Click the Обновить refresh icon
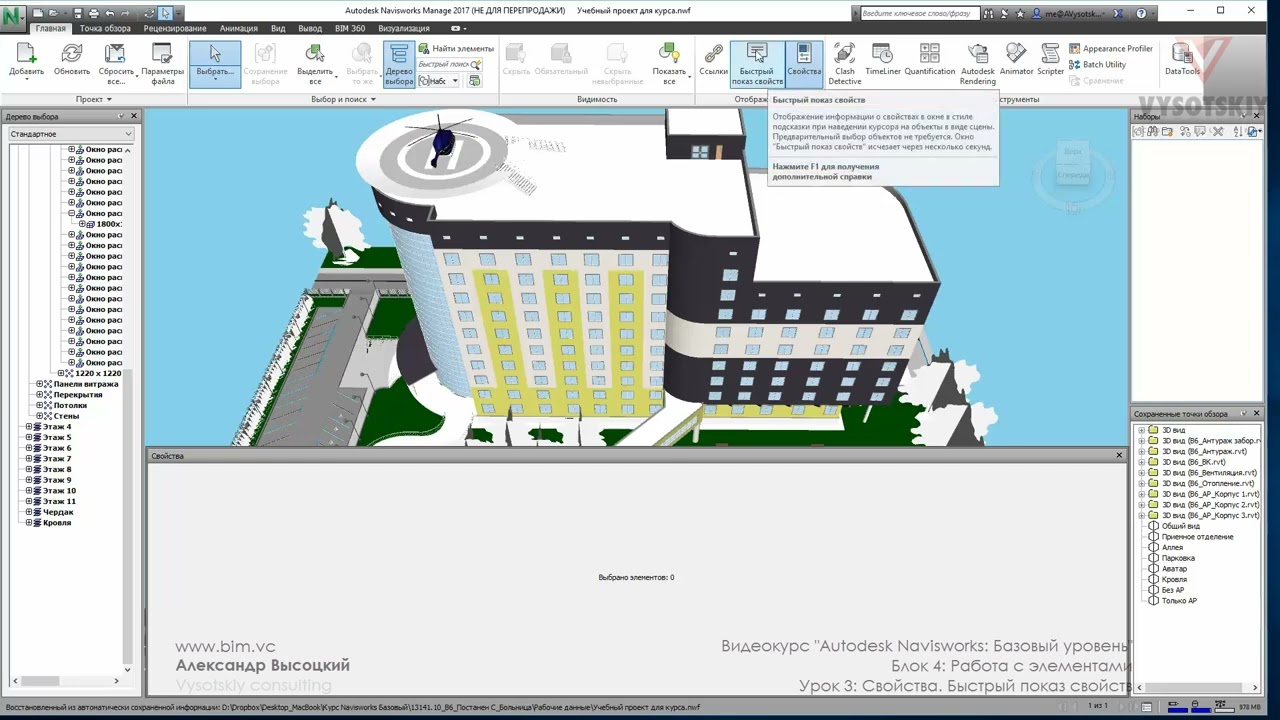 [72, 55]
